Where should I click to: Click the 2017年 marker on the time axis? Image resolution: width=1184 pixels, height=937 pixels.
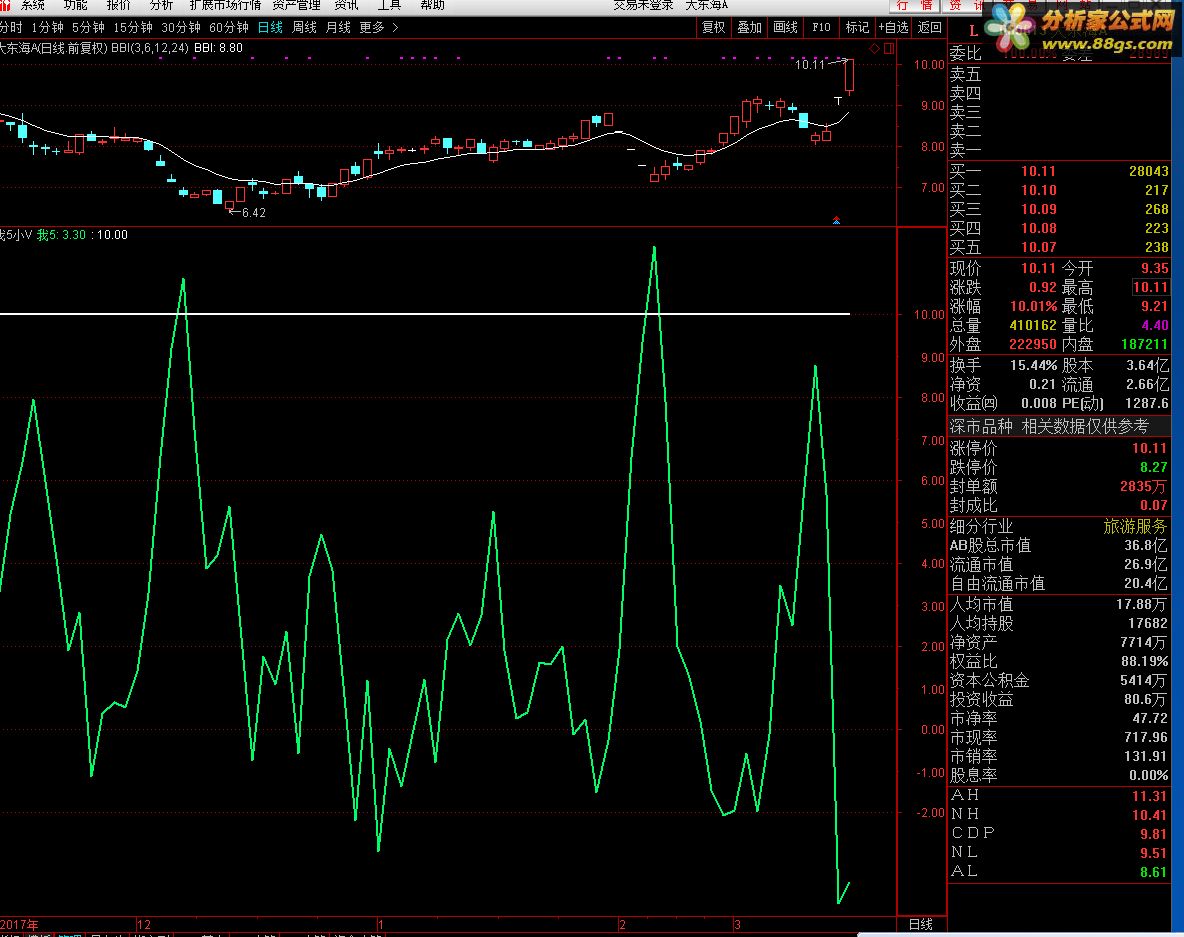tap(19, 924)
